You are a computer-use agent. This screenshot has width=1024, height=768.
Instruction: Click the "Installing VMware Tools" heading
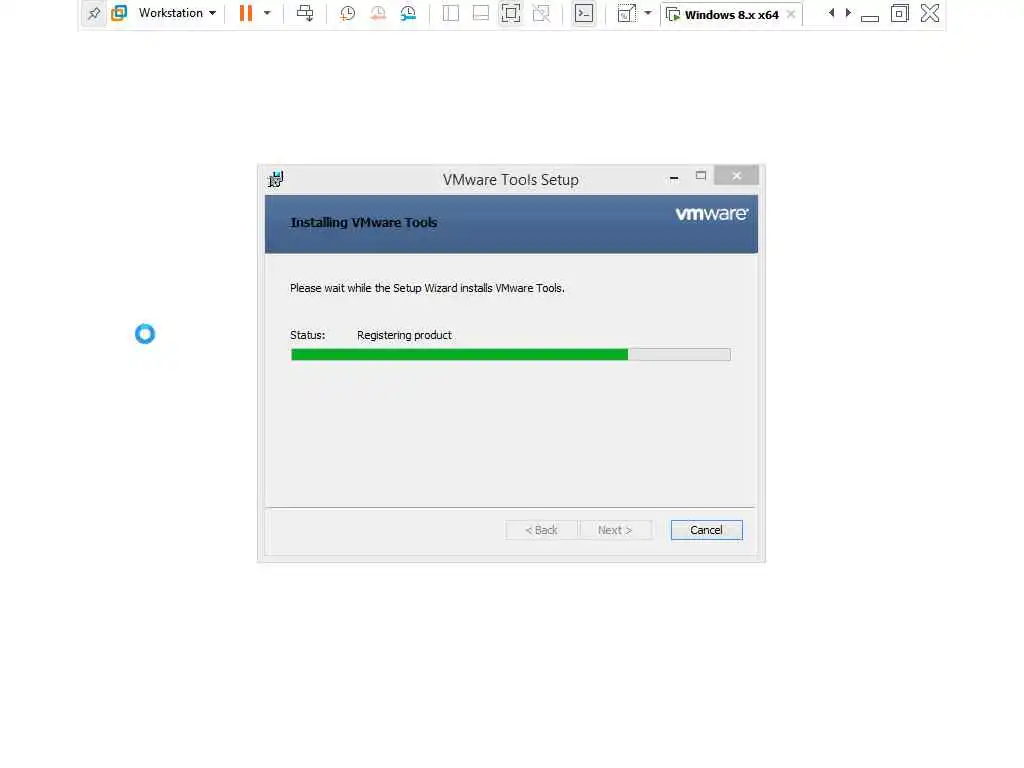click(364, 223)
